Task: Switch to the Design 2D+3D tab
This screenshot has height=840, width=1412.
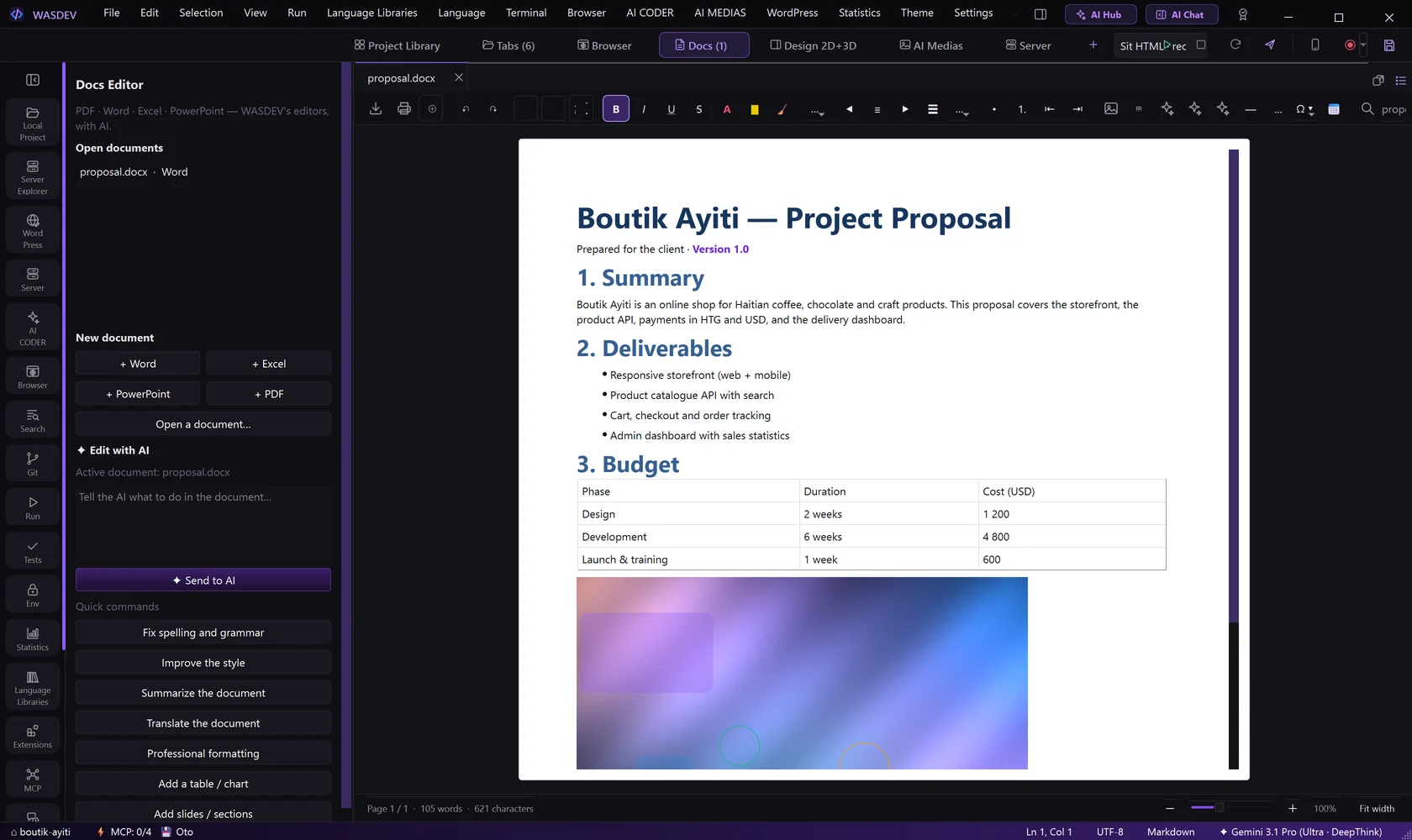Action: pos(814,45)
